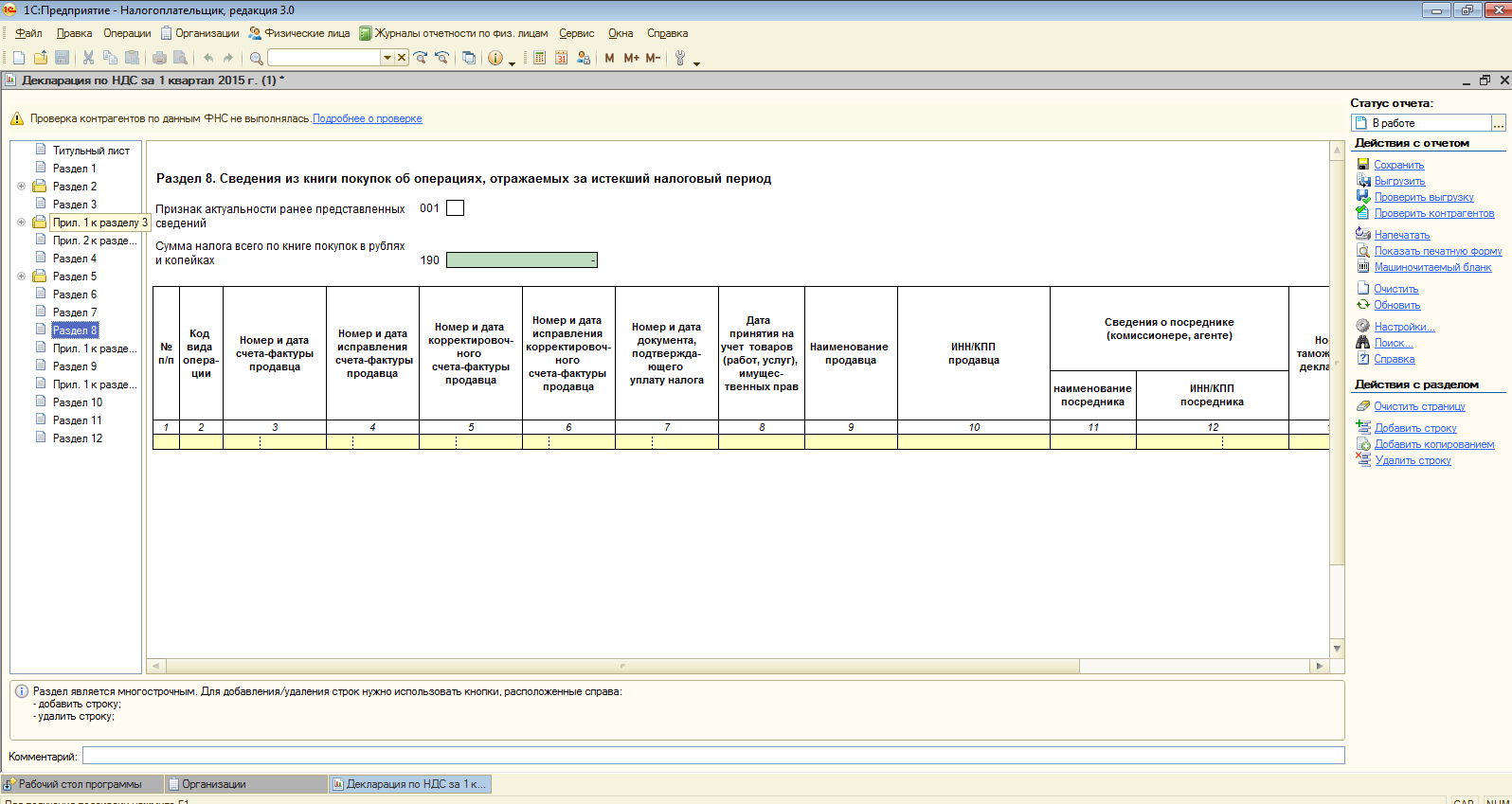The image size is (1512, 804).
Task: Click the green refresh icon beside Обновить
Action: pos(1362,305)
